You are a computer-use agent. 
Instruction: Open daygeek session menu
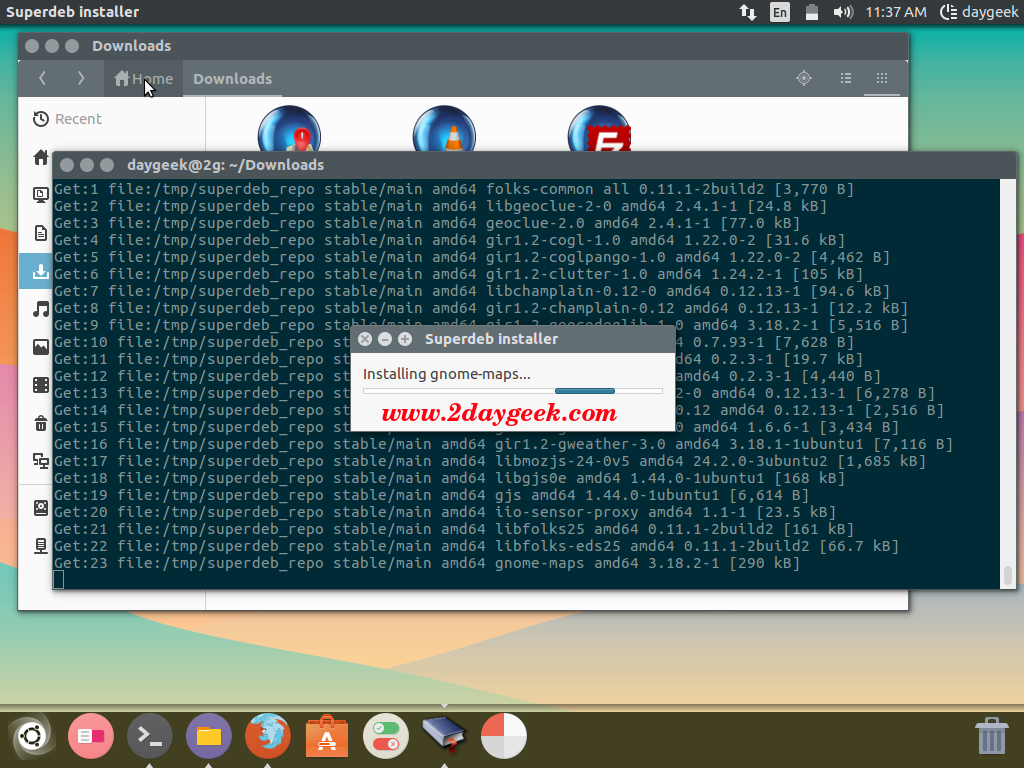pyautogui.click(x=979, y=12)
